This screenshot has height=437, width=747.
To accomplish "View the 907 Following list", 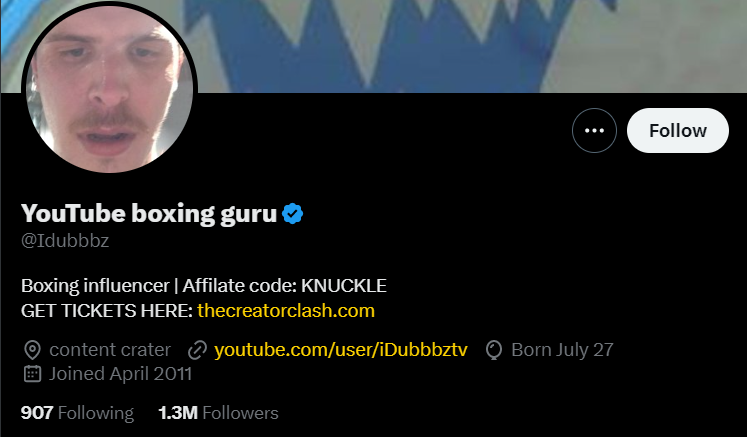I will pyautogui.click(x=77, y=413).
